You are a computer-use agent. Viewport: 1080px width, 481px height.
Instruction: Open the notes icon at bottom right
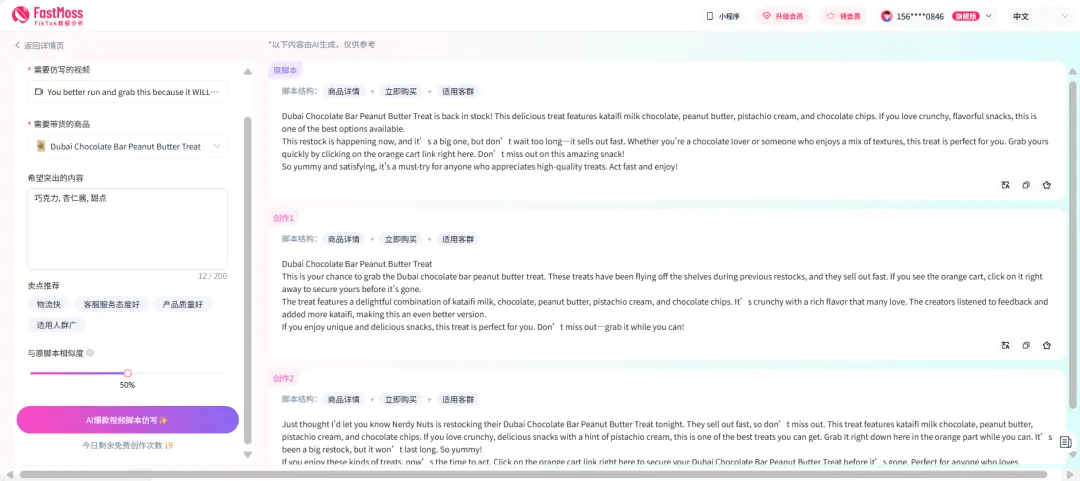tap(1066, 442)
